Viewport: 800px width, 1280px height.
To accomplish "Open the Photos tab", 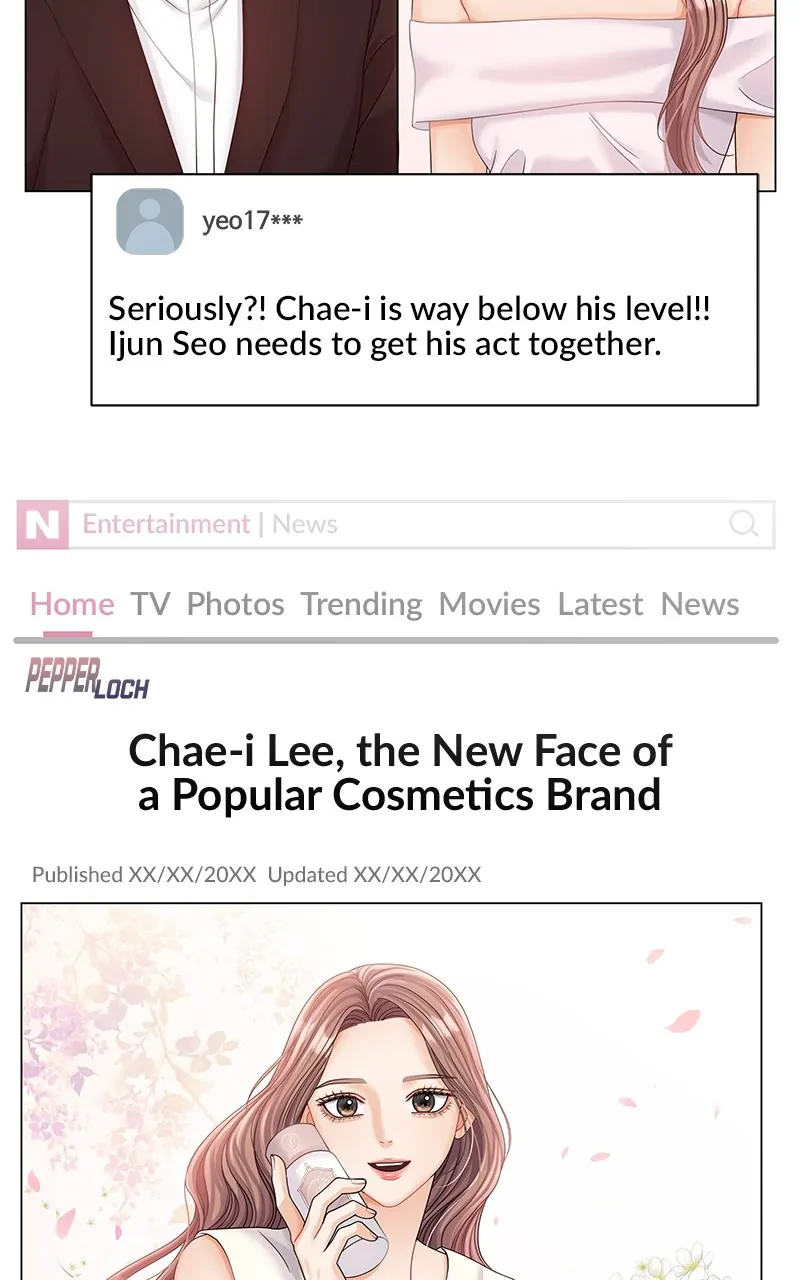I will tap(235, 604).
